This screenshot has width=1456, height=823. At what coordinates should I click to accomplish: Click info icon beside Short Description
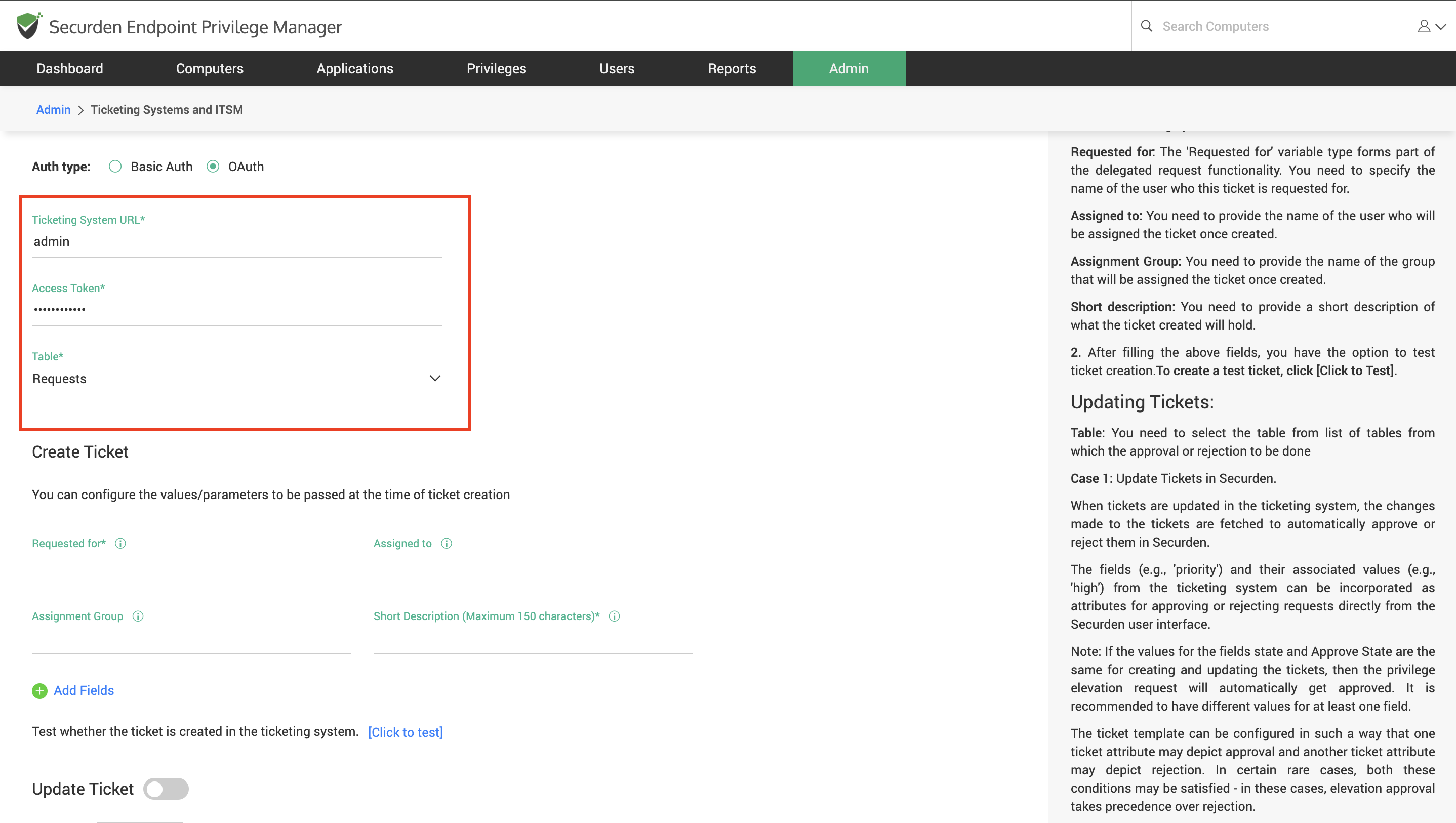[x=615, y=616]
